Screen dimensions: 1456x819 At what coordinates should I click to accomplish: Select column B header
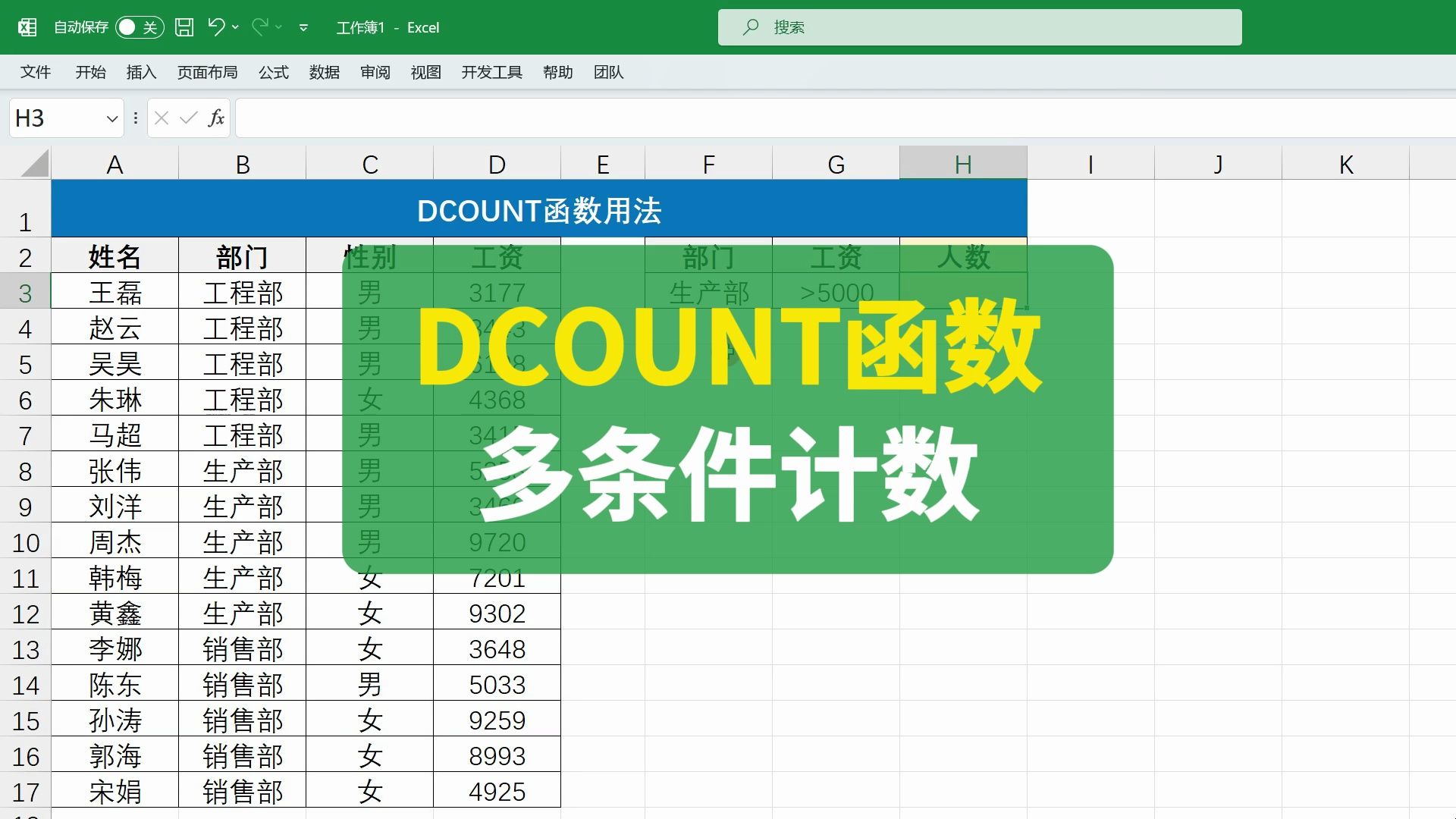tap(243, 164)
